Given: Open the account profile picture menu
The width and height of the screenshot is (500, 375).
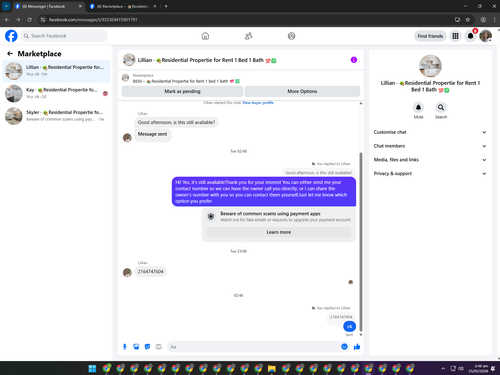Looking at the screenshot, I should [486, 36].
